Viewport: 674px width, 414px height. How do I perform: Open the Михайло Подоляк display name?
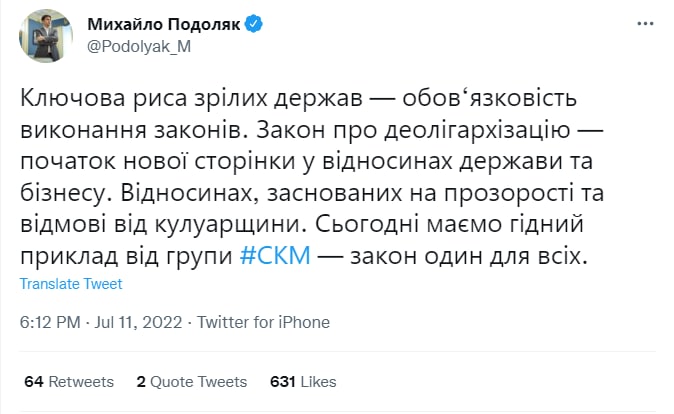click(x=163, y=22)
